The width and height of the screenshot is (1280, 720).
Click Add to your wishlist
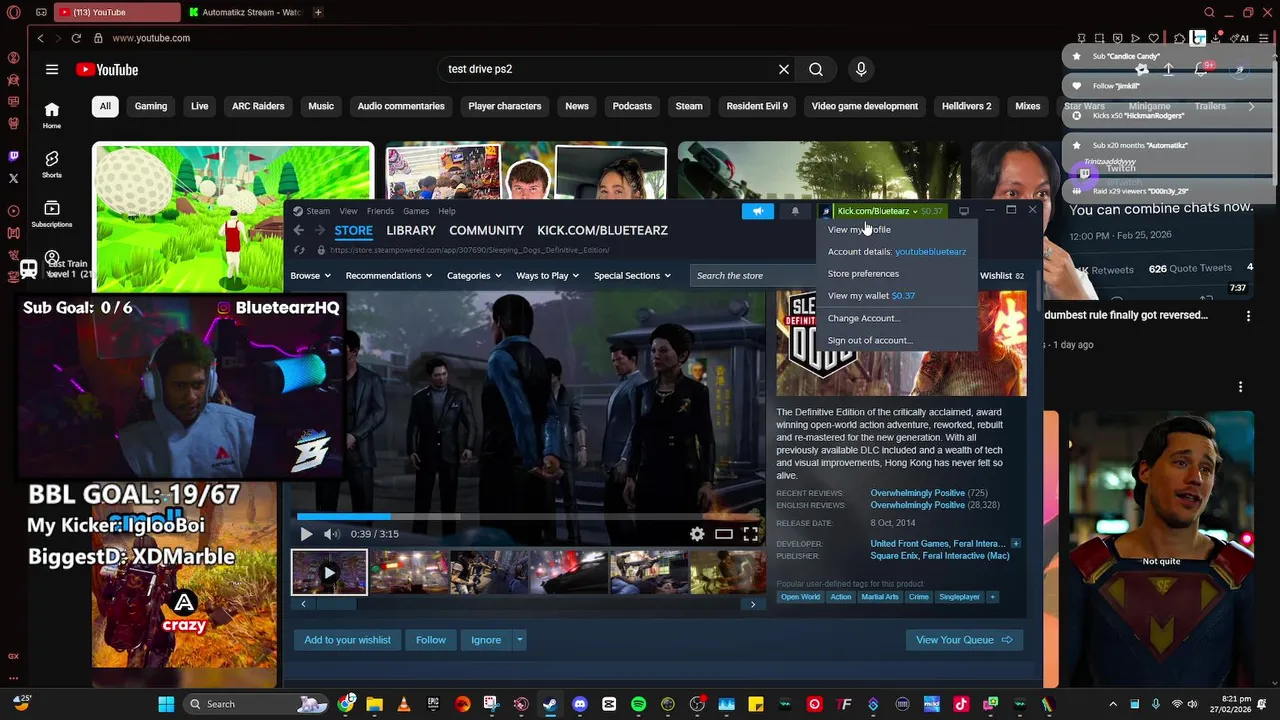click(347, 640)
